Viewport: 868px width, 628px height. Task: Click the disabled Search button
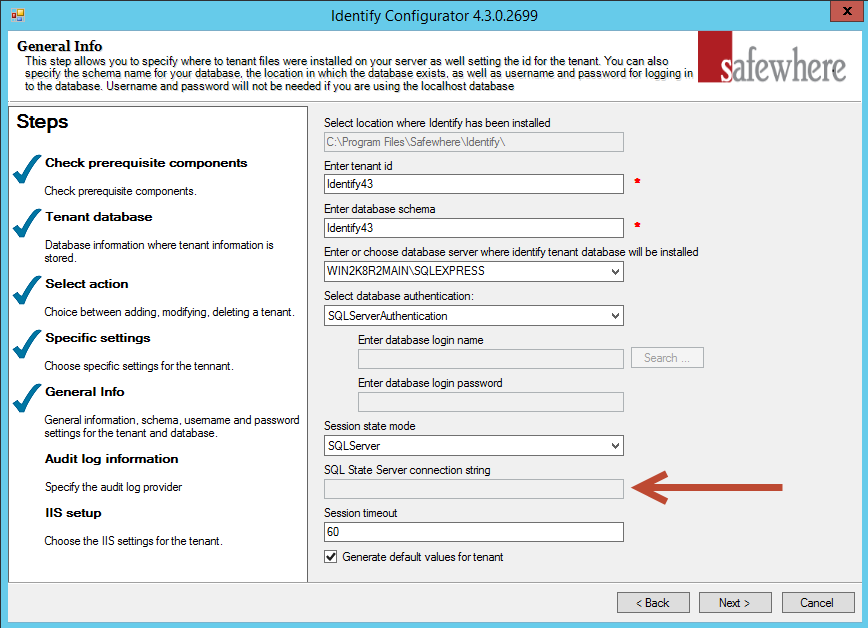[667, 358]
